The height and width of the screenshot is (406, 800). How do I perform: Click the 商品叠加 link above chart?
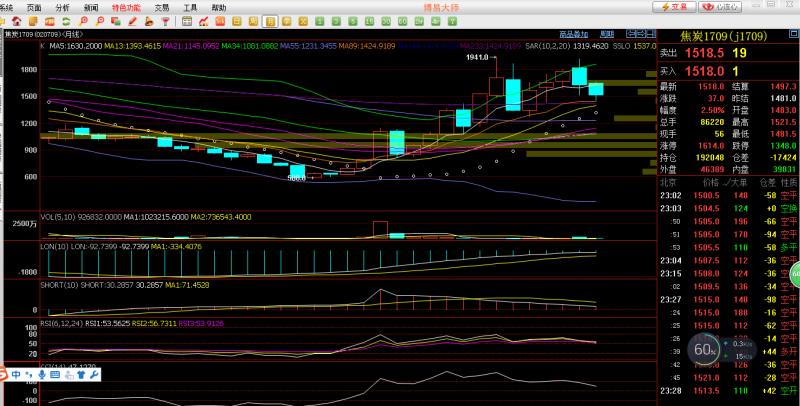(x=573, y=34)
